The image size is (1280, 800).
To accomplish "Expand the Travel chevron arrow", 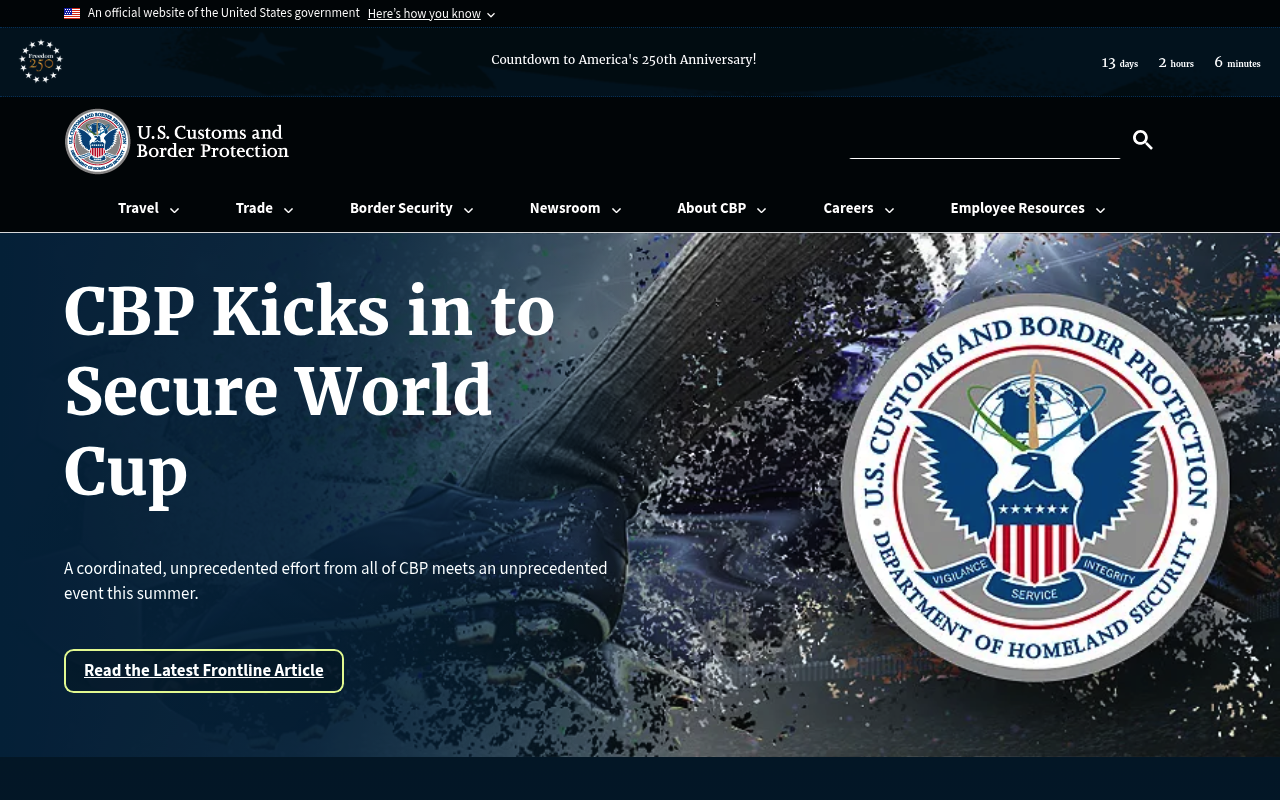I will point(174,210).
